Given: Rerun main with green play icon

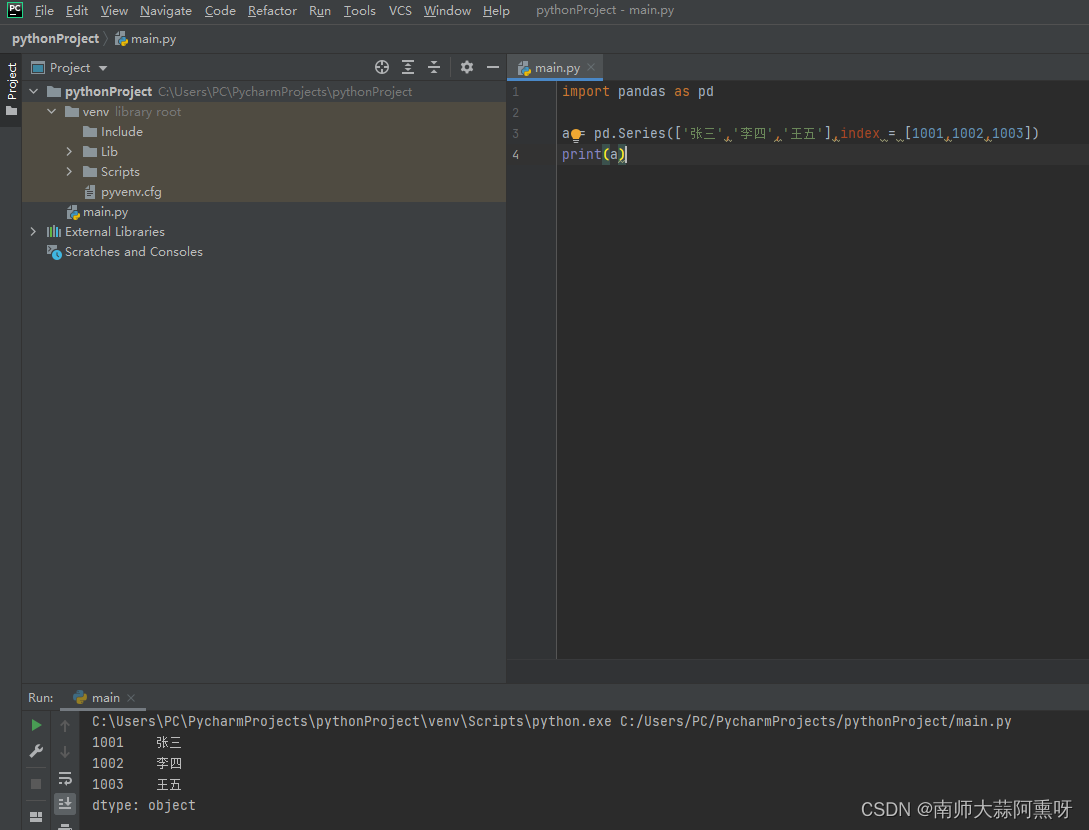Looking at the screenshot, I should [36, 725].
